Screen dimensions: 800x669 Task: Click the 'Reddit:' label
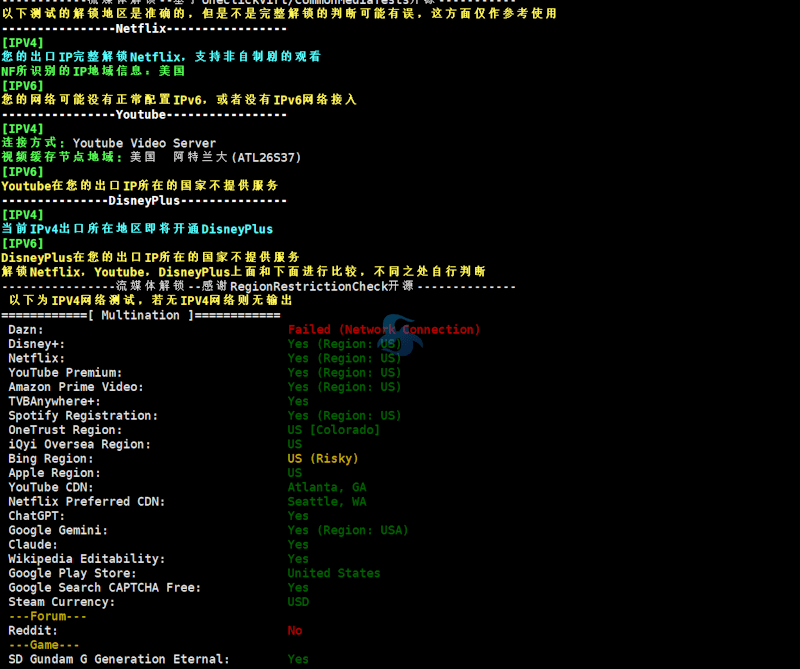click(33, 630)
